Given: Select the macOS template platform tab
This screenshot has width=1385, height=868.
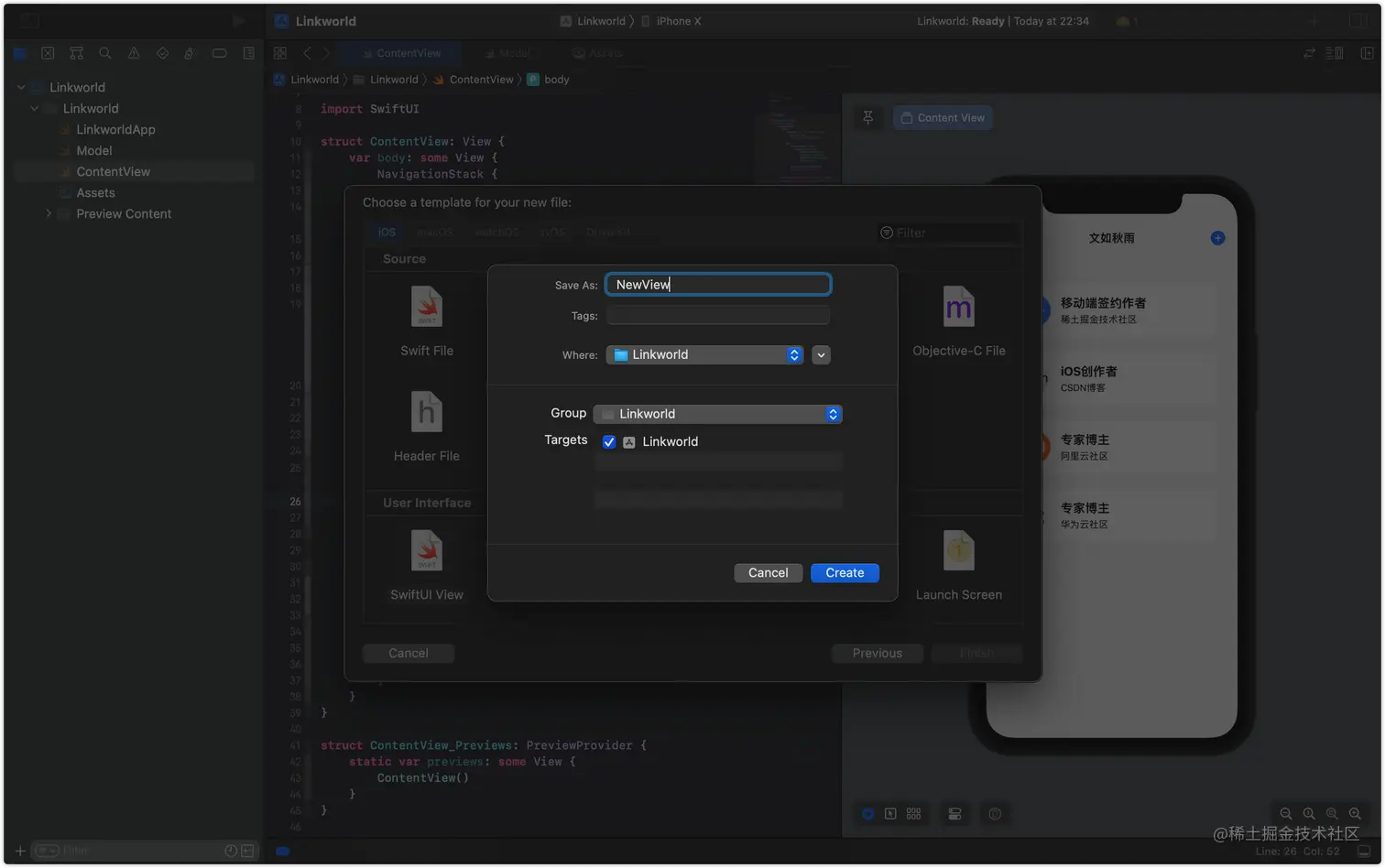Looking at the screenshot, I should click(435, 233).
